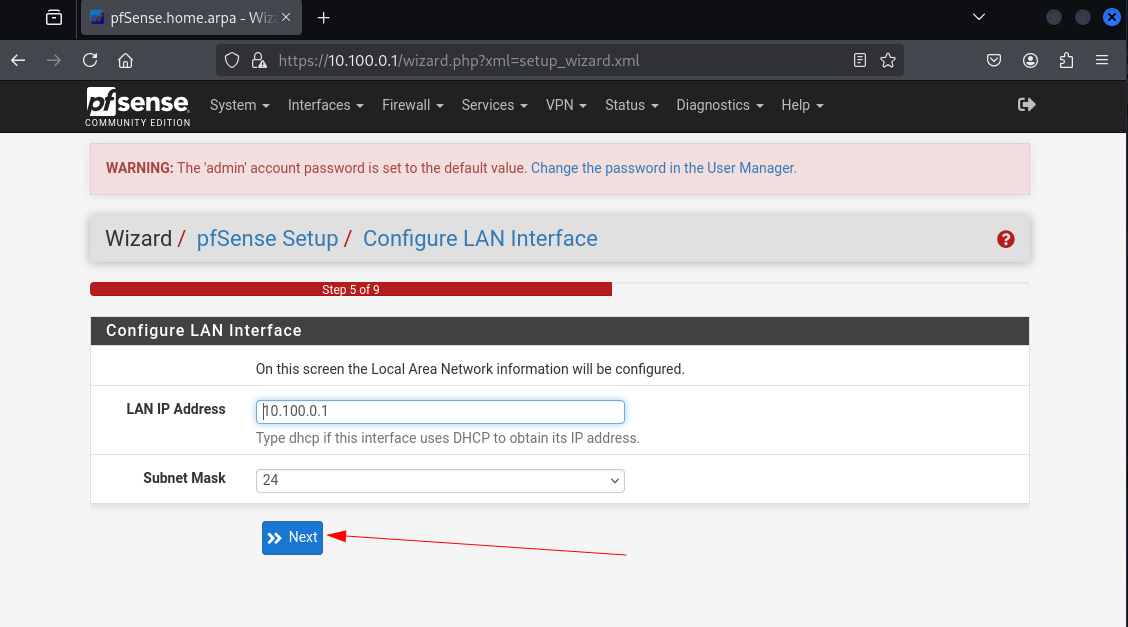Click the browser home icon
The height and width of the screenshot is (627, 1128).
click(126, 60)
